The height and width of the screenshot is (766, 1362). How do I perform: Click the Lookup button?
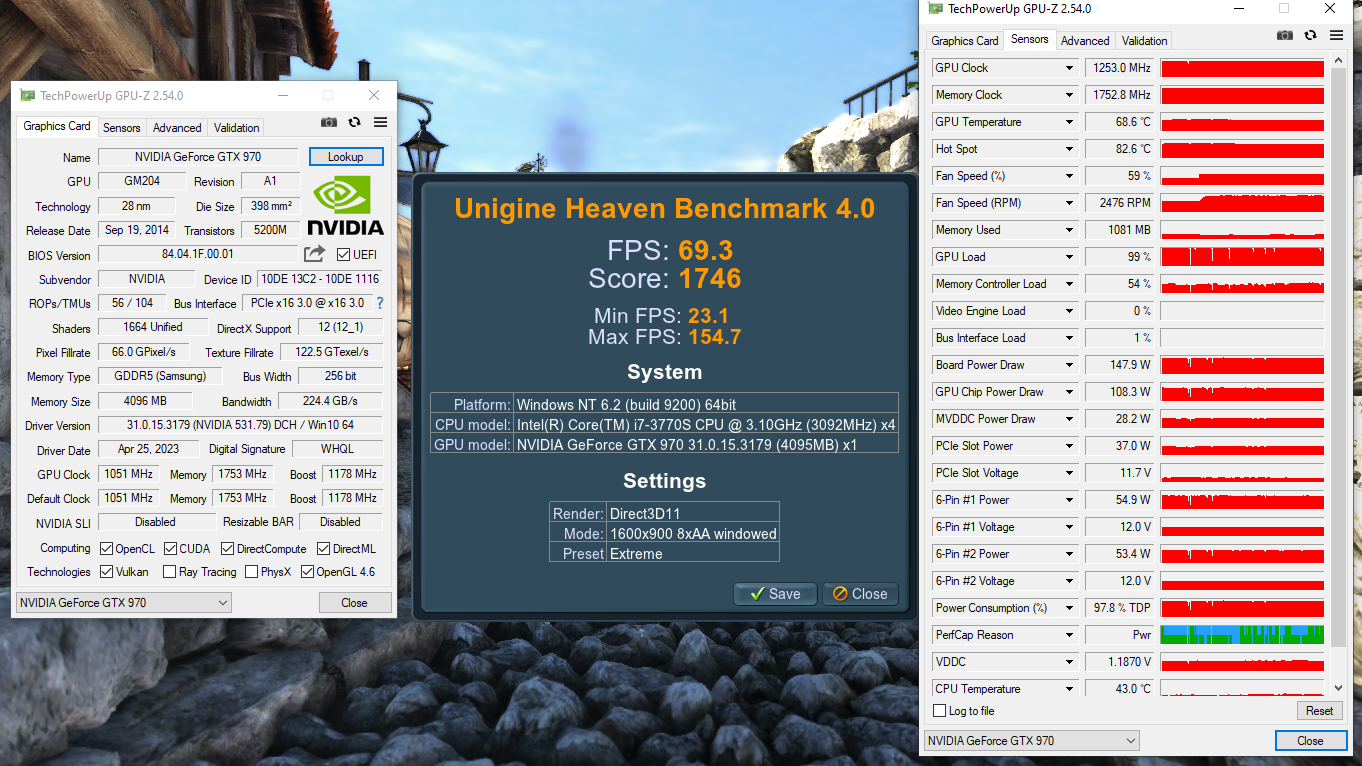(x=346, y=157)
